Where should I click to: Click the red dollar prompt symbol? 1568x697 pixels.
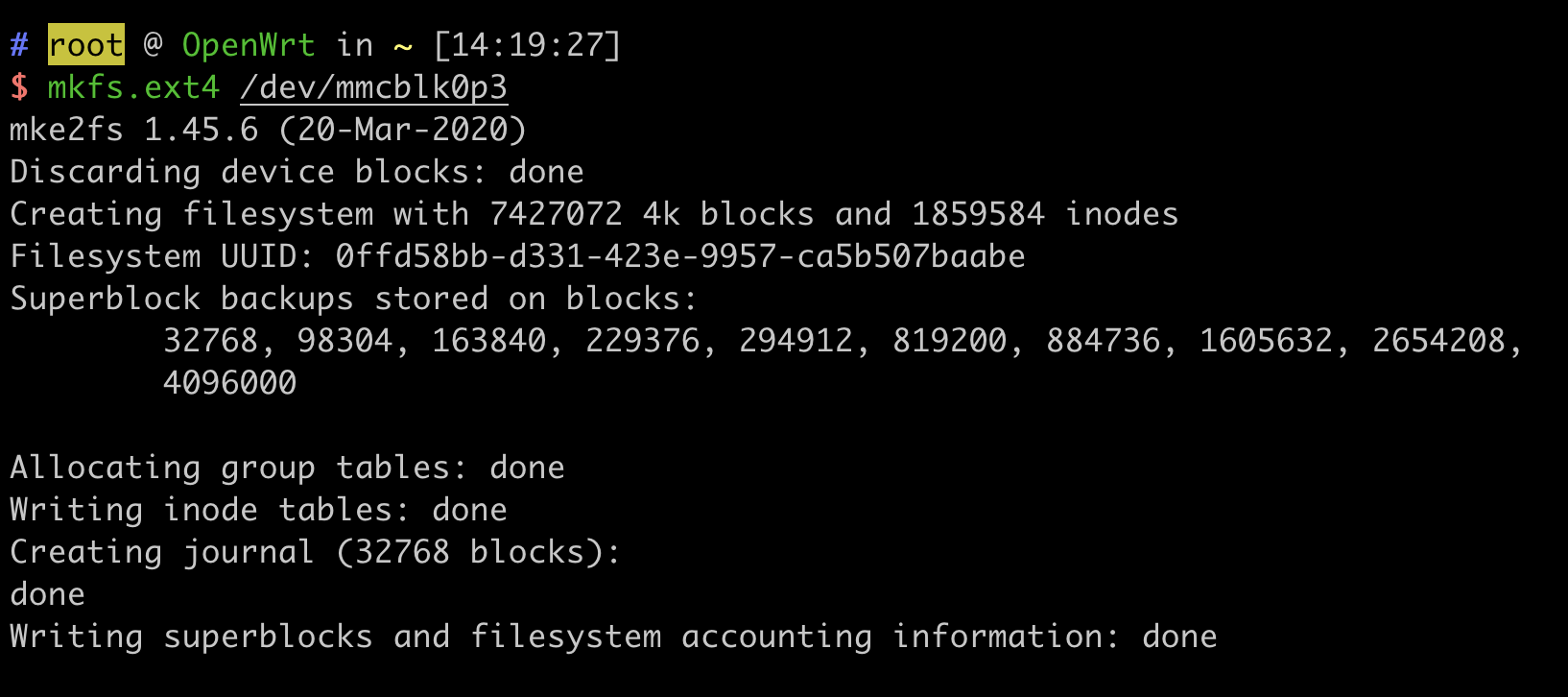click(19, 87)
